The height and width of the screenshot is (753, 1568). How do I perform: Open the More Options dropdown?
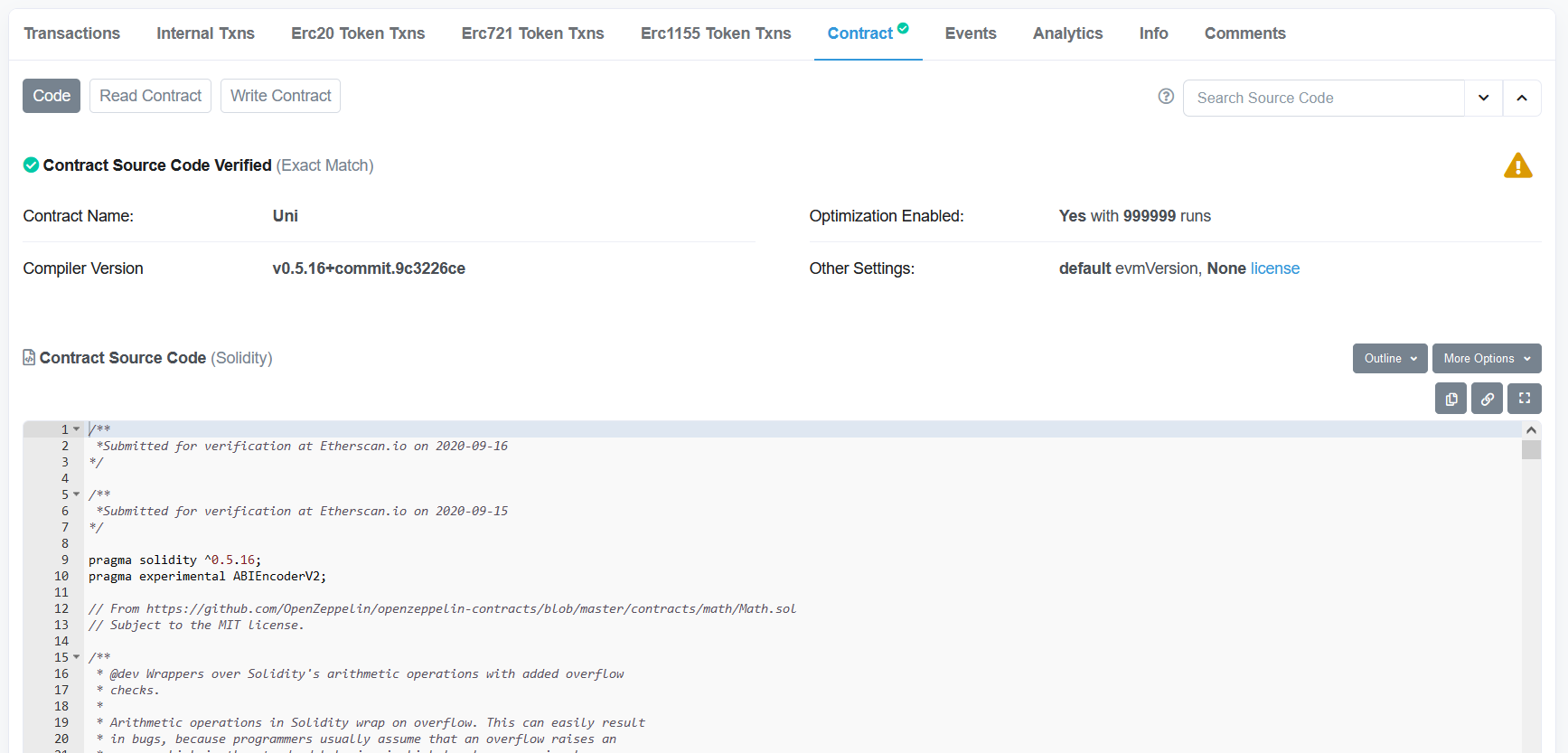point(1486,359)
